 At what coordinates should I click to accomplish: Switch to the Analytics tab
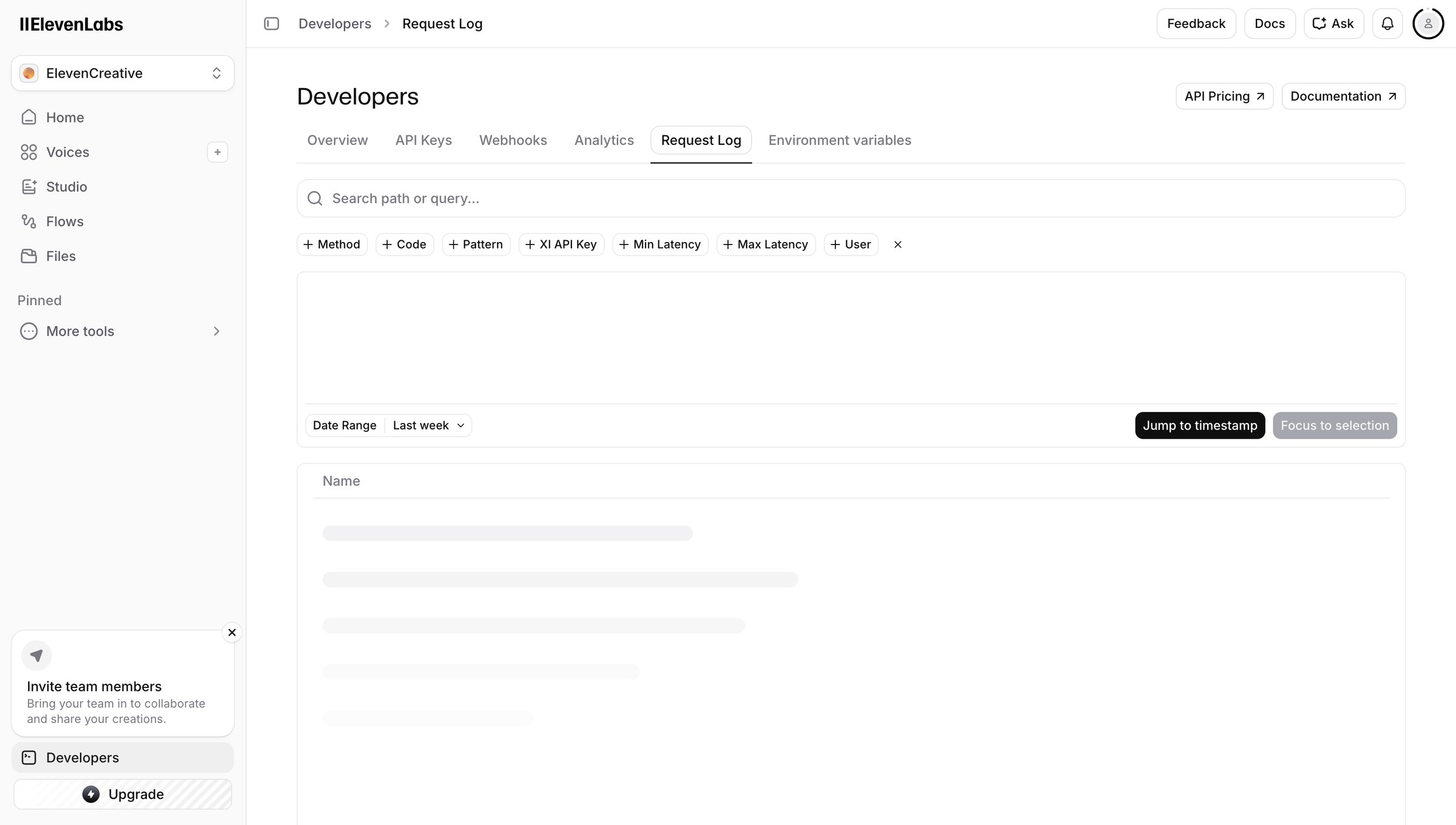click(x=604, y=140)
